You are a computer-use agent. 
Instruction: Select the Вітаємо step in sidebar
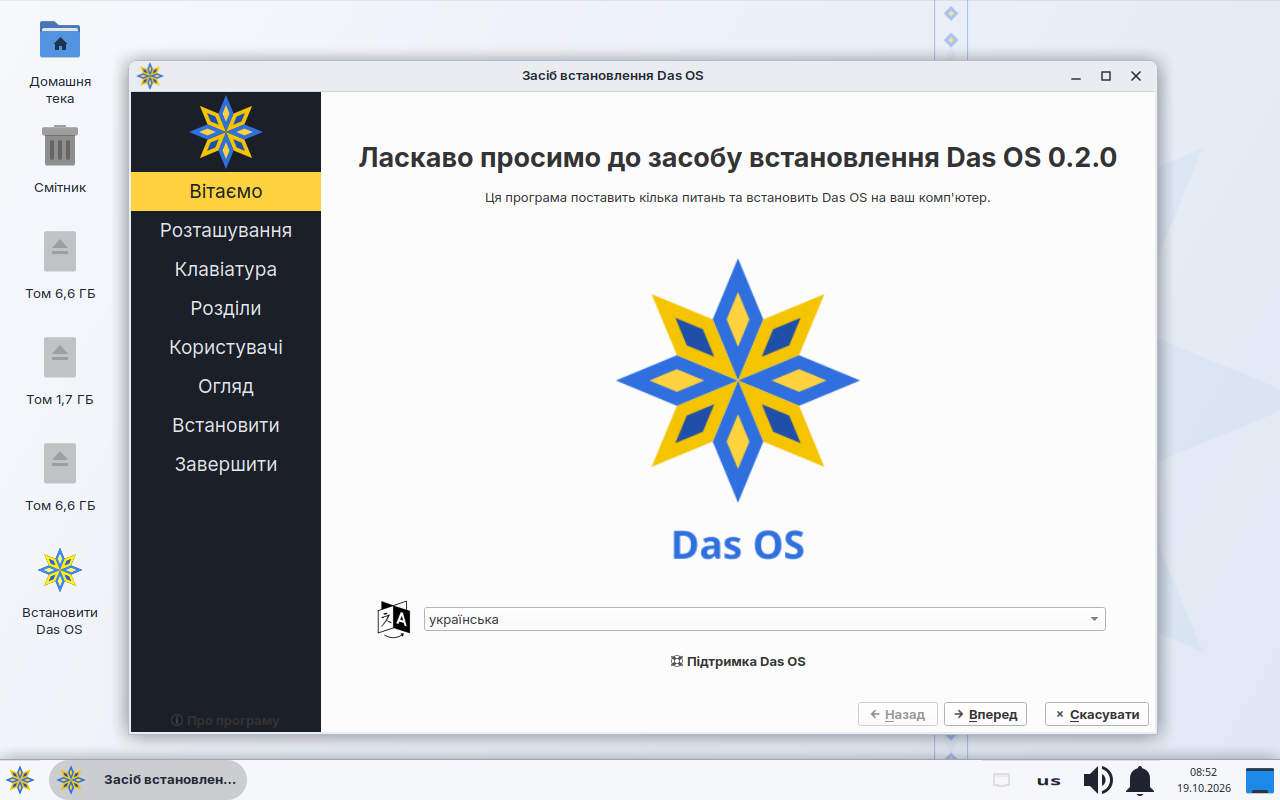tap(226, 191)
